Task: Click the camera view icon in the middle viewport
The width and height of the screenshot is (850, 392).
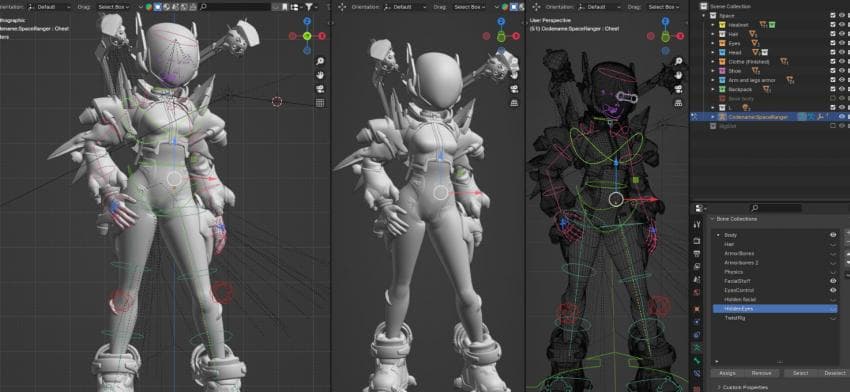Action: 513,89
